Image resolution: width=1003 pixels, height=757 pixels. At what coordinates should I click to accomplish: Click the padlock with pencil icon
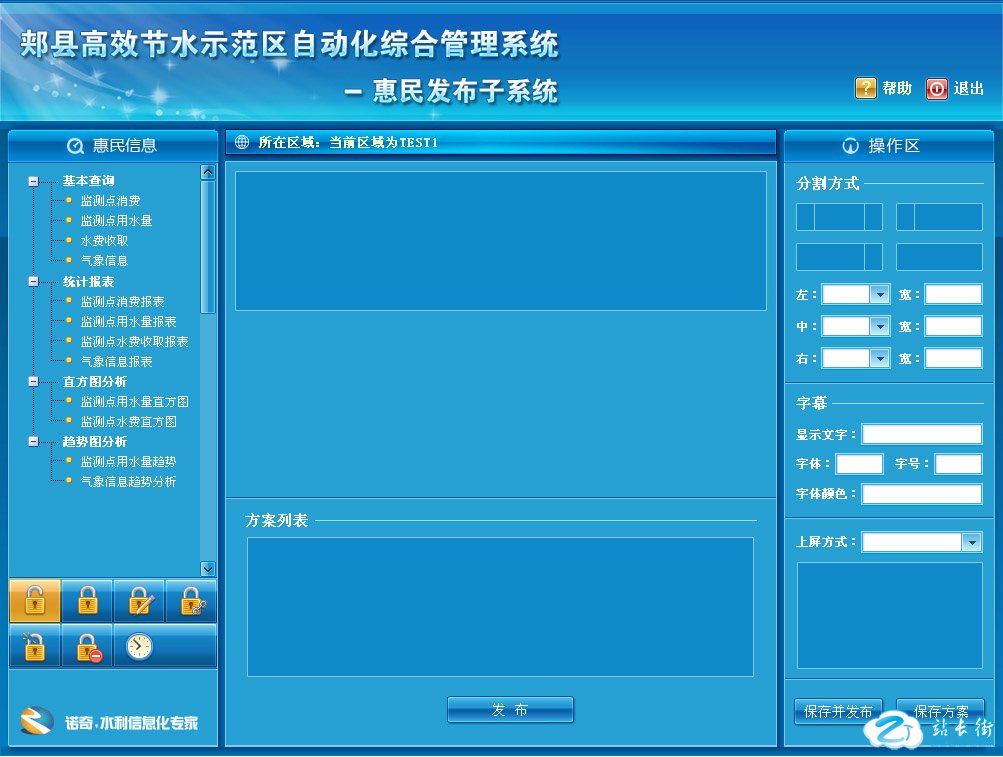click(x=139, y=601)
